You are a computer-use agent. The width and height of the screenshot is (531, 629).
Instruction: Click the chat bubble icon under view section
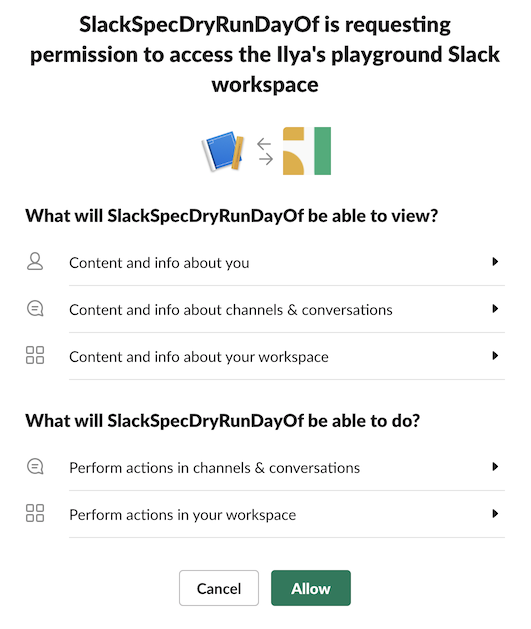click(x=35, y=309)
